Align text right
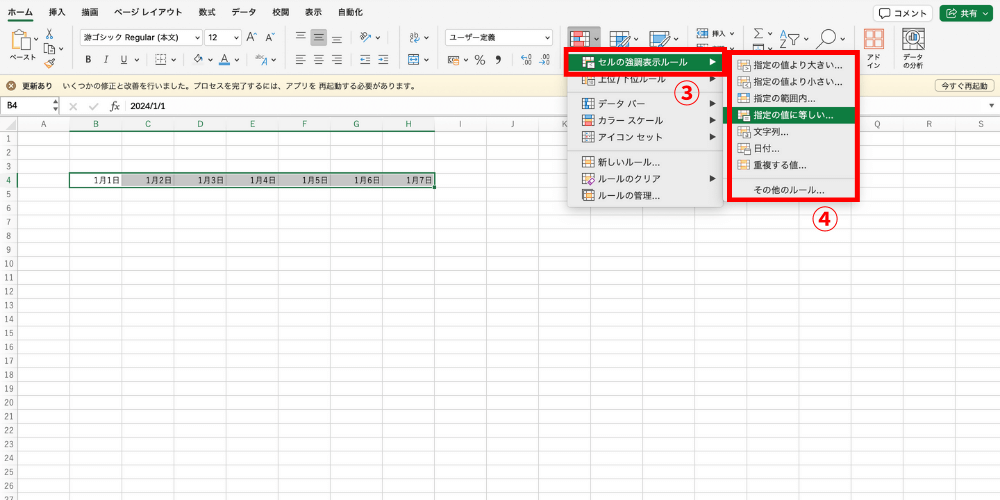This screenshot has width=1000, height=500. click(337, 60)
